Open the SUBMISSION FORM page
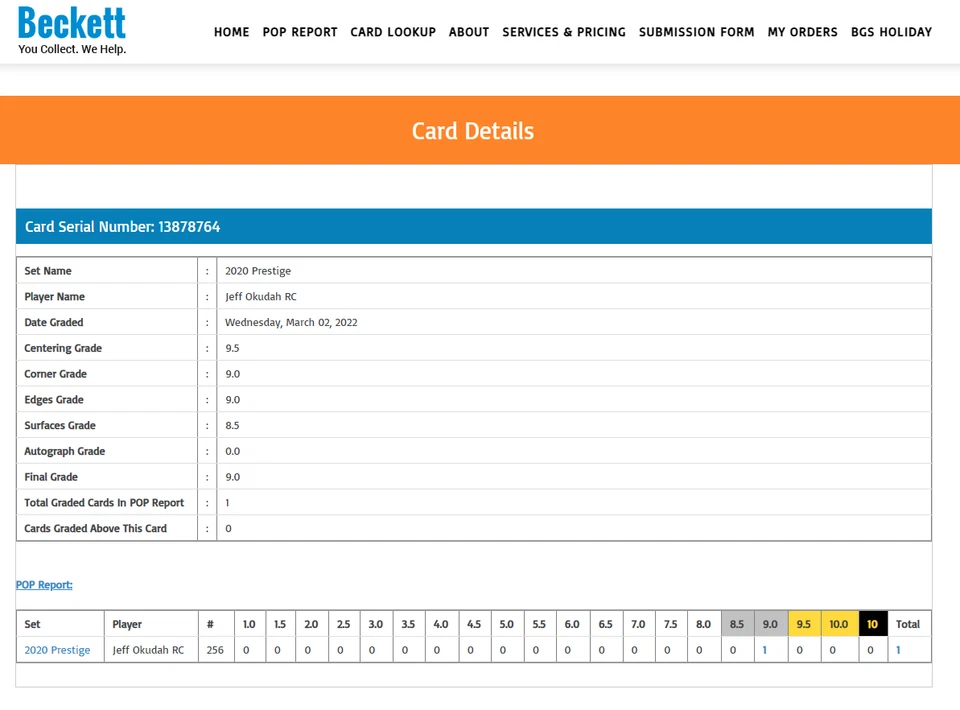This screenshot has width=960, height=710. [697, 32]
